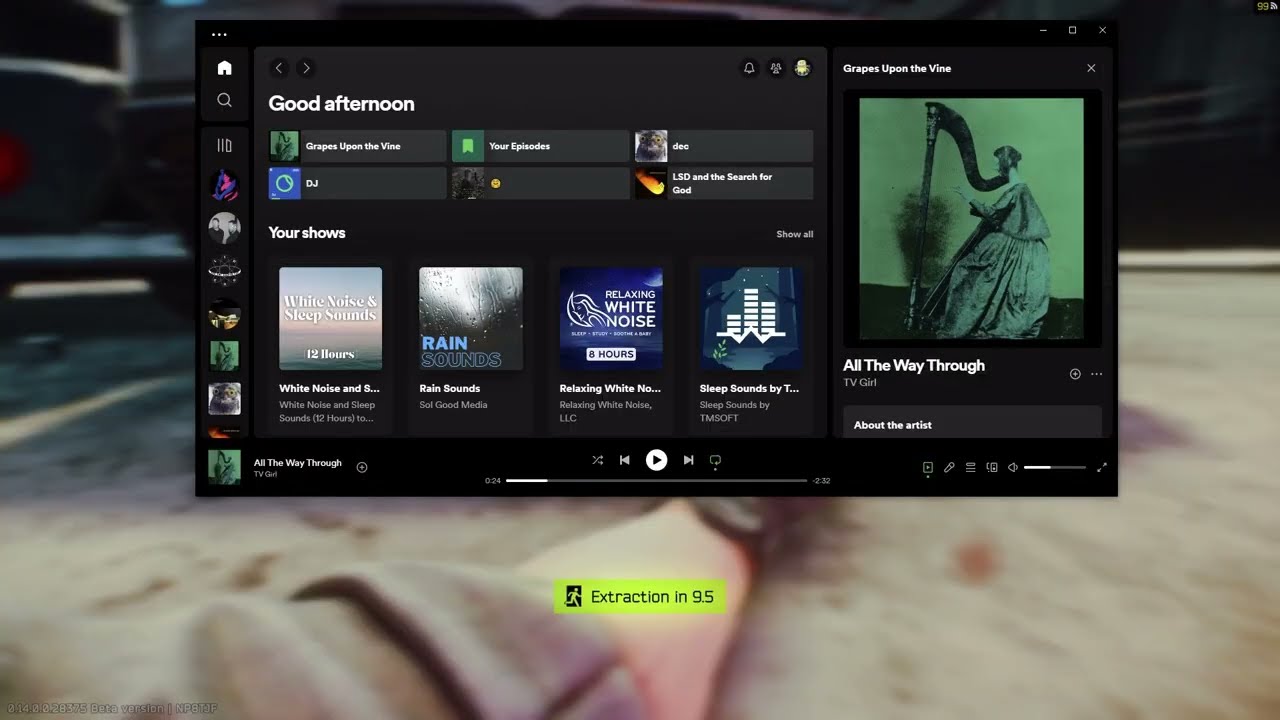The height and width of the screenshot is (720, 1280).
Task: Click the Rain Sounds show title
Action: coord(450,388)
